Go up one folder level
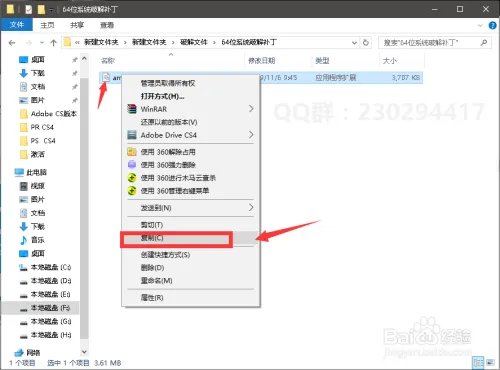 [53, 43]
